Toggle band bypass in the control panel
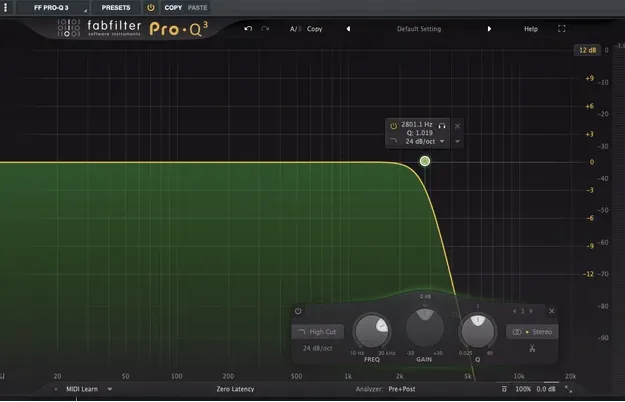 (298, 311)
